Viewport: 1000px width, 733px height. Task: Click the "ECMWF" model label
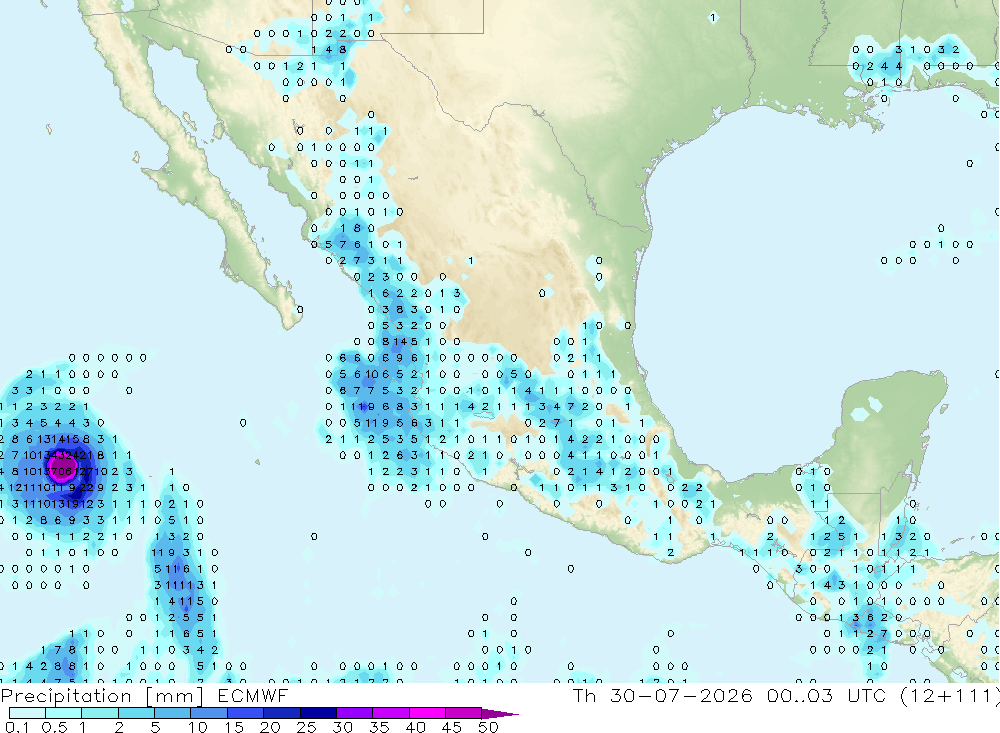pos(253,696)
